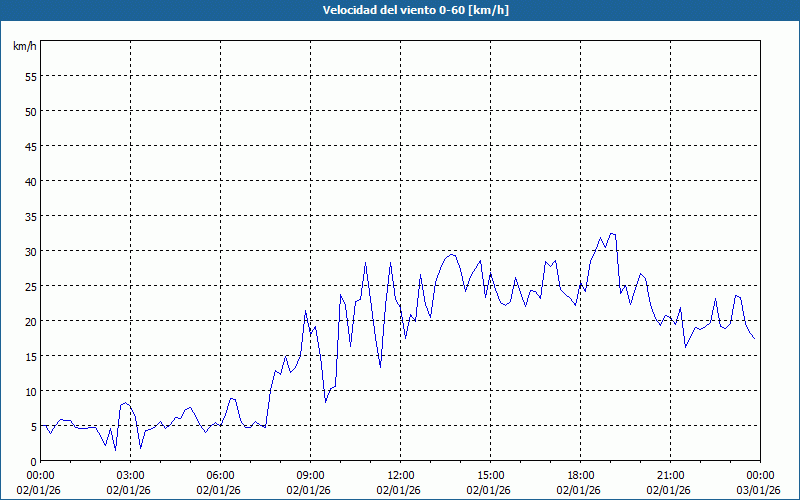Viewport: 800px width, 500px height.
Task: Click the 10 y-axis tick label
Action: 30,391
